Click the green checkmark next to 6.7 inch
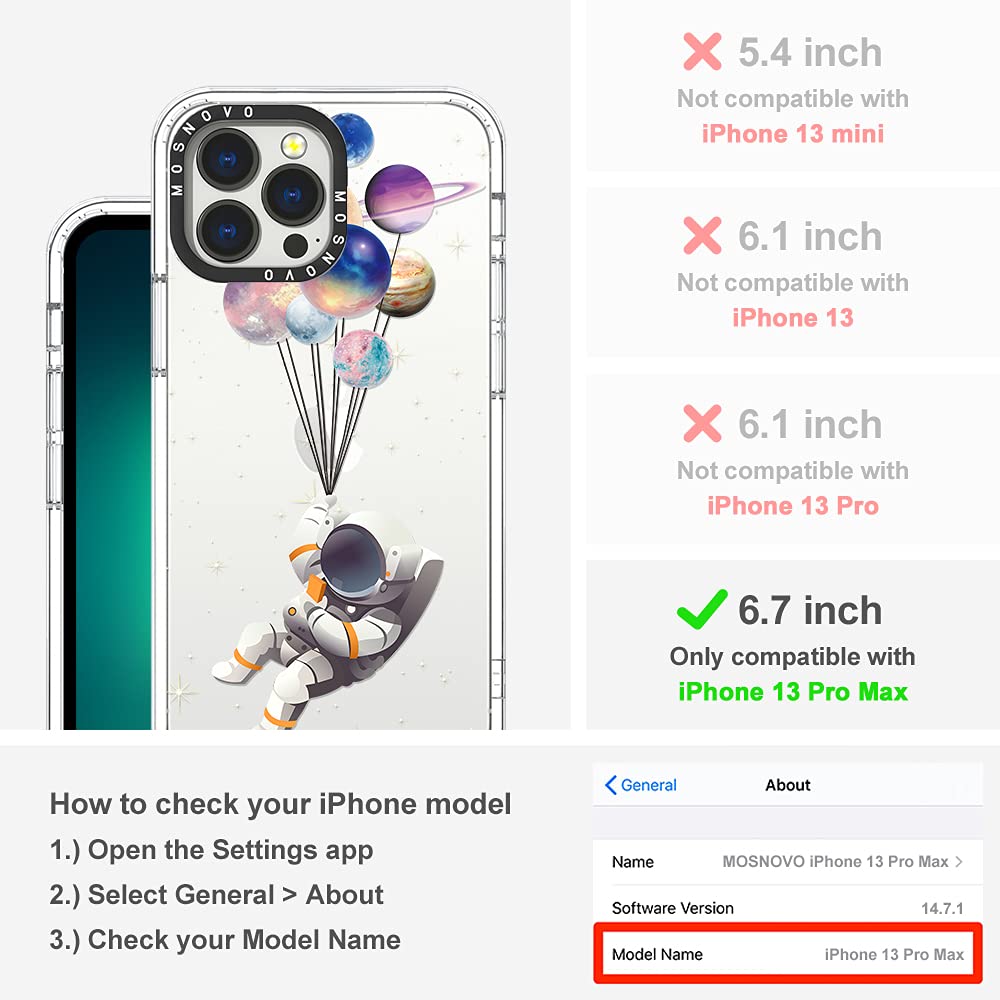Image resolution: width=1000 pixels, height=1000 pixels. coord(702,610)
